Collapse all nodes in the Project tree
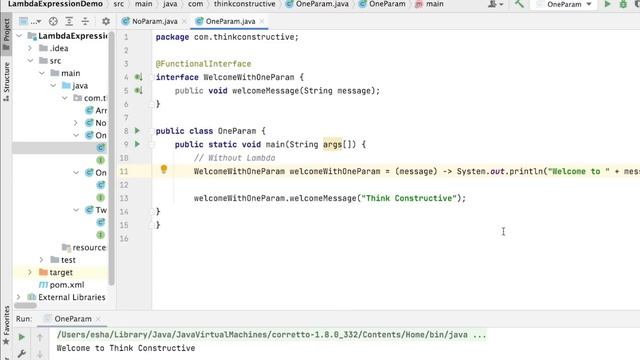The width and height of the screenshot is (640, 360). pyautogui.click(x=85, y=21)
